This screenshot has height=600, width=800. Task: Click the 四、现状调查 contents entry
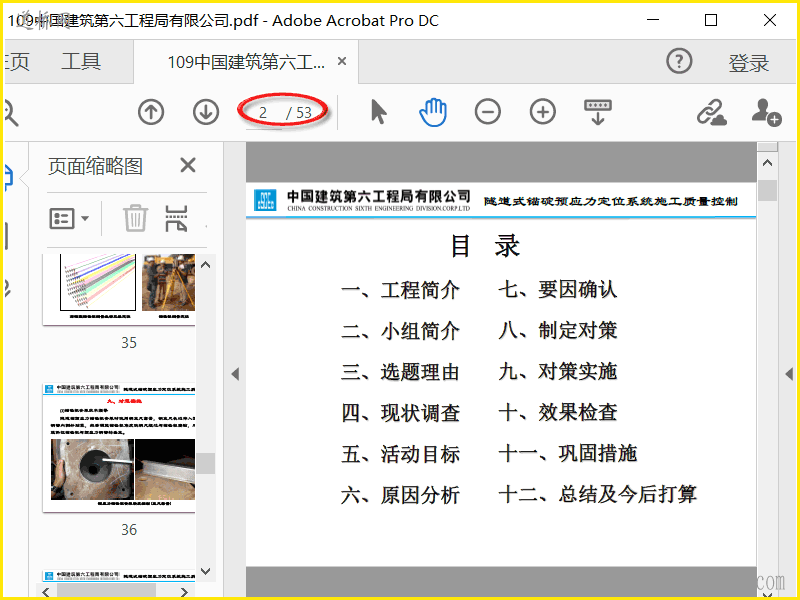coord(401,413)
